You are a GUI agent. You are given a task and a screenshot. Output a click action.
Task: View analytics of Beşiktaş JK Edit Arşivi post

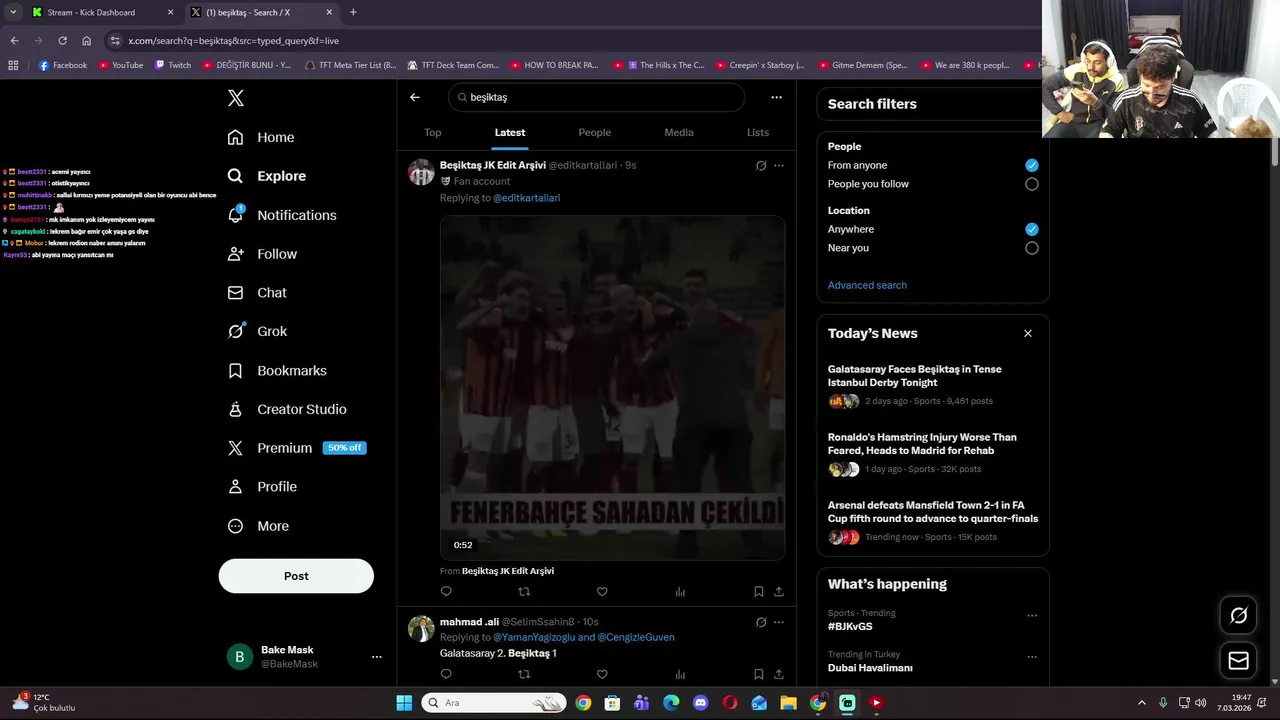[680, 591]
